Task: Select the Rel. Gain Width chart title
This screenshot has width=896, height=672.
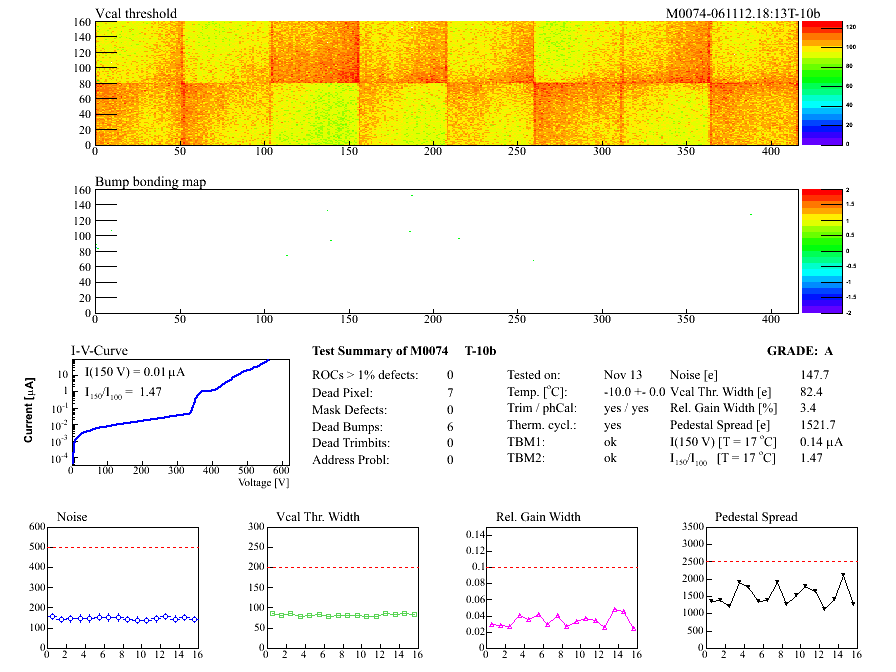Action: coord(538,517)
